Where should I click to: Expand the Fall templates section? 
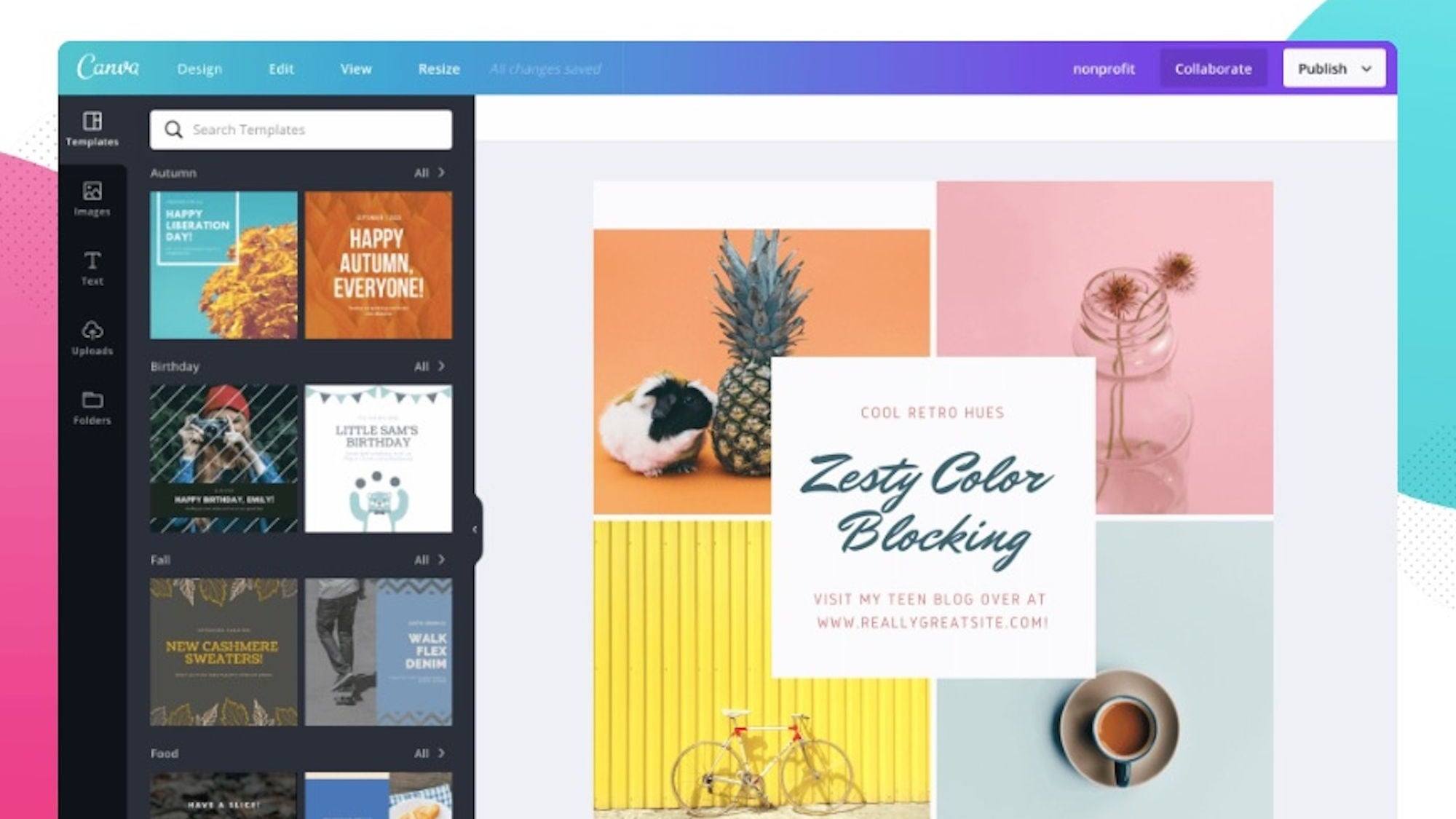(429, 559)
